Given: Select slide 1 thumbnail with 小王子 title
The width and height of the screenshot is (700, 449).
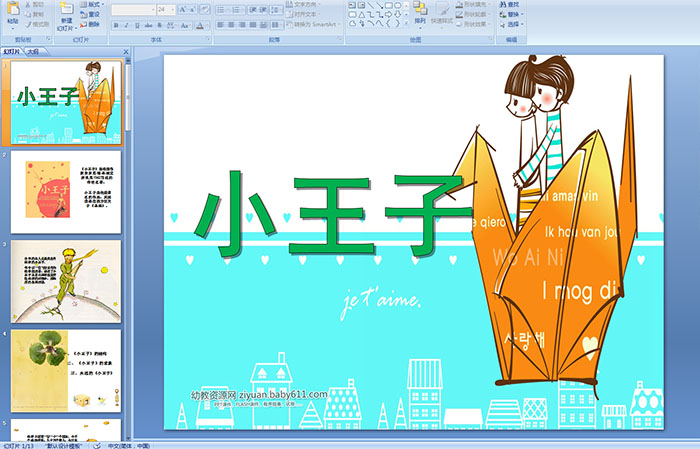Looking at the screenshot, I should [x=66, y=102].
